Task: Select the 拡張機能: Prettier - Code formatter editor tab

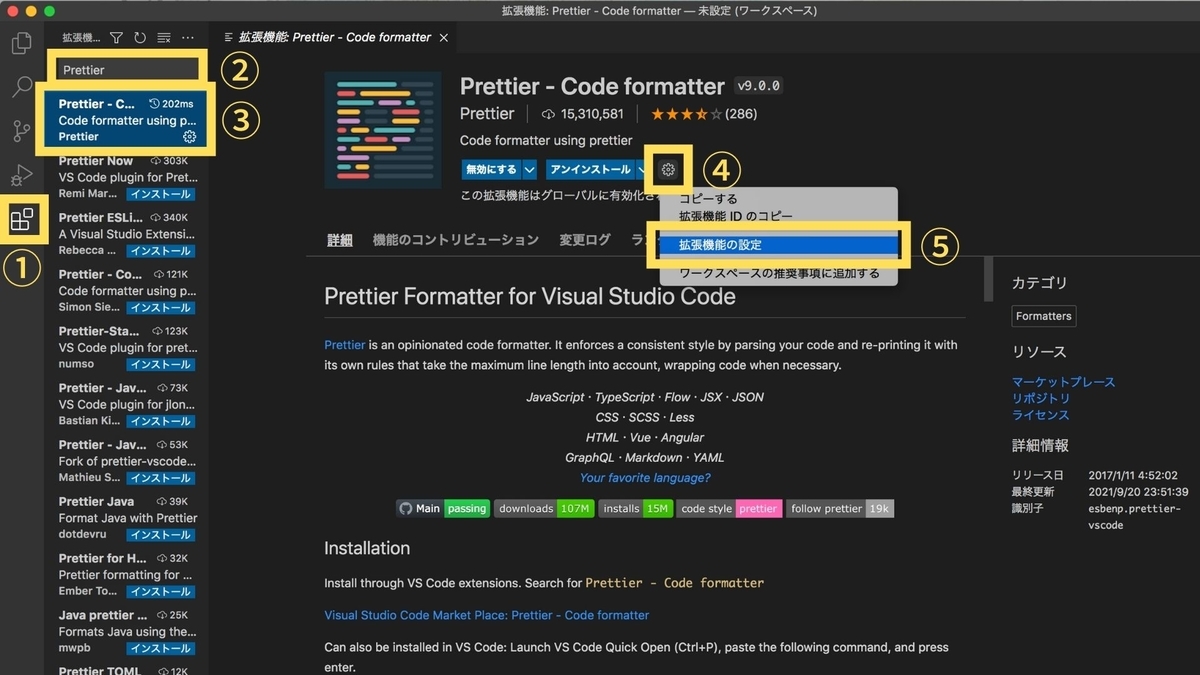Action: 334,38
